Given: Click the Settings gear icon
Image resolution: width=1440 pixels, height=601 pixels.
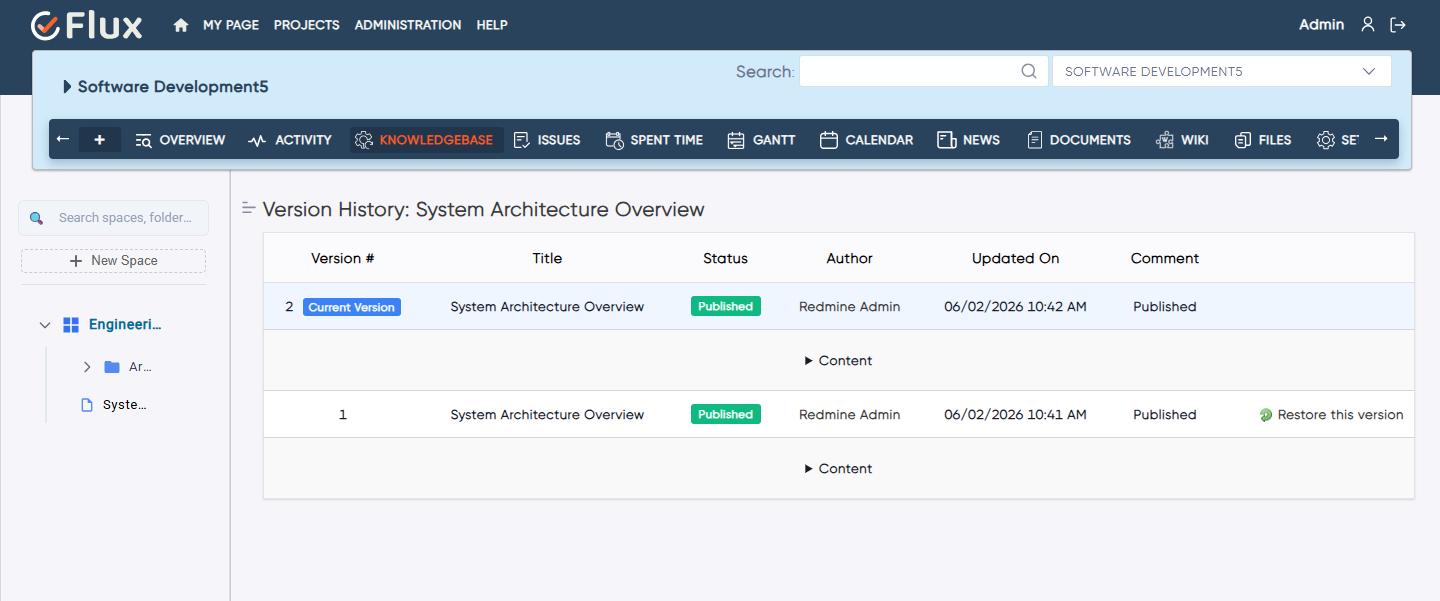Looking at the screenshot, I should click(x=1326, y=140).
